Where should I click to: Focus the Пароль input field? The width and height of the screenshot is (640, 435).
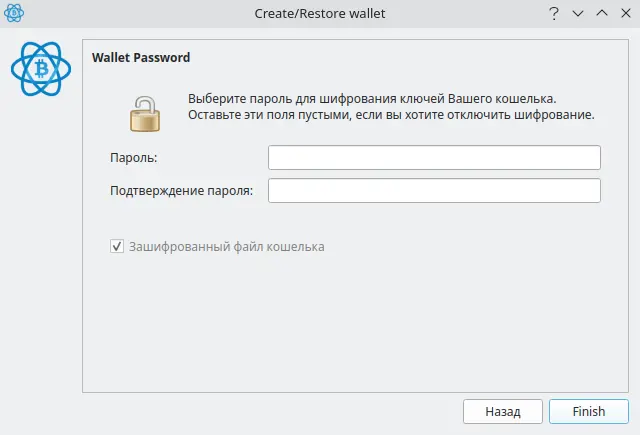point(434,158)
